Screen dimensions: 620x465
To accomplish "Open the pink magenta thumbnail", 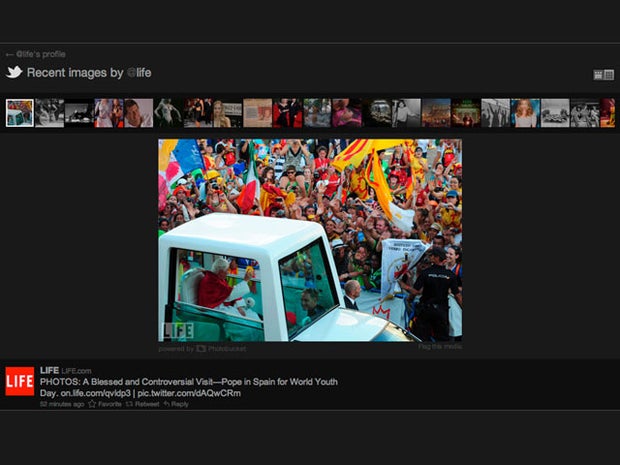I will [x=347, y=113].
